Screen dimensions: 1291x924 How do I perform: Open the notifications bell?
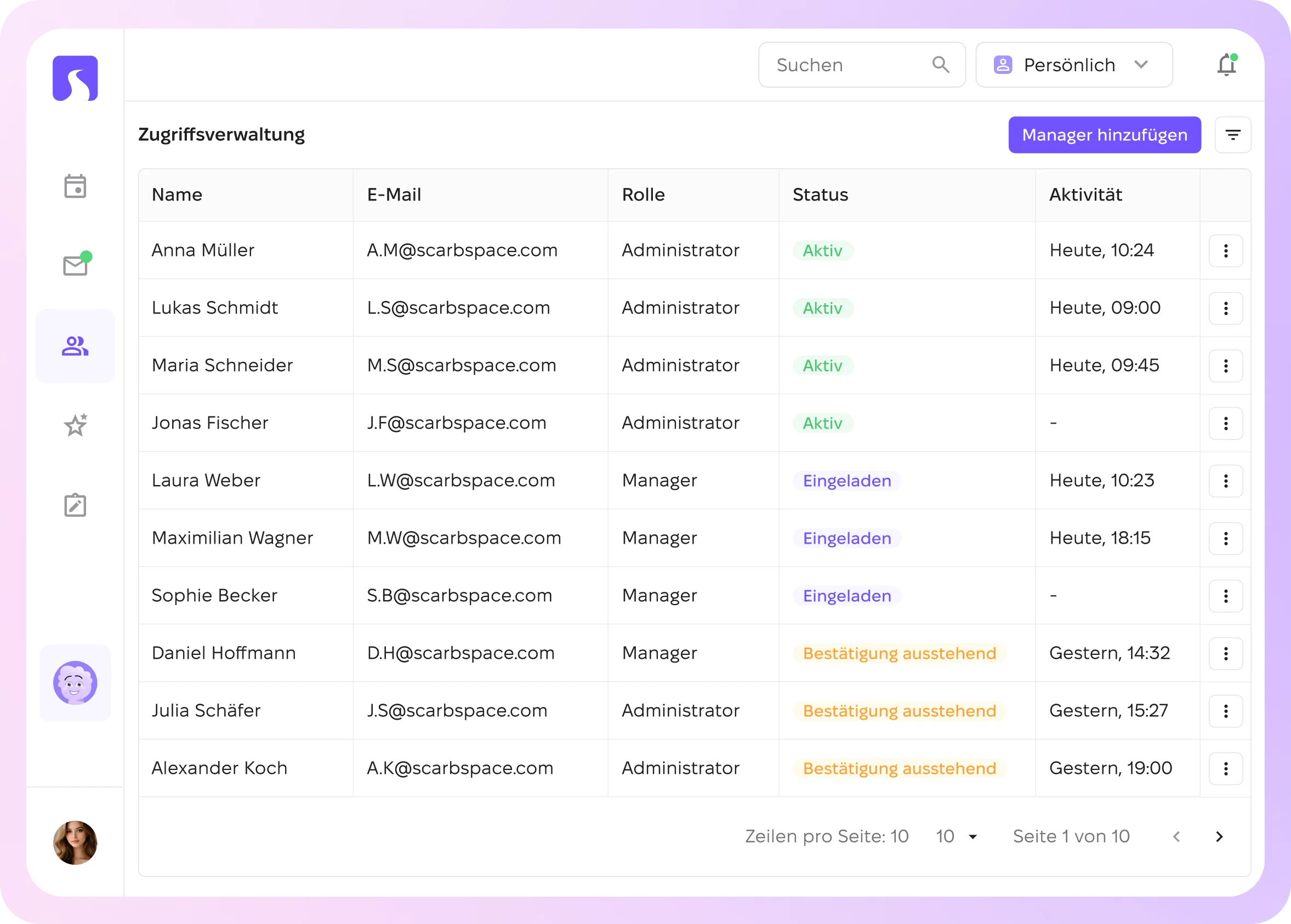pyautogui.click(x=1227, y=65)
